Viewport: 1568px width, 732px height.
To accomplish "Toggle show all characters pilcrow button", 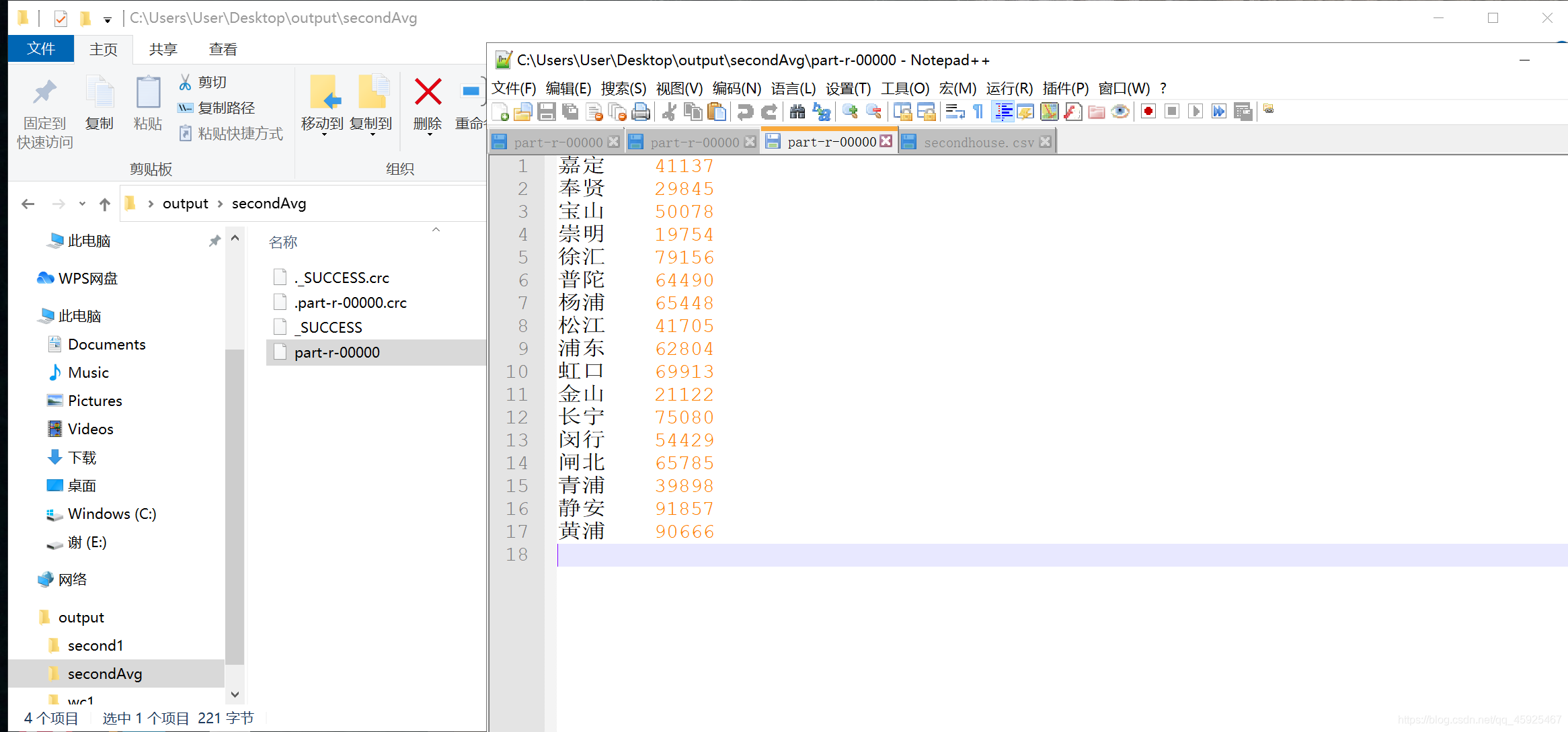I will pos(978,112).
